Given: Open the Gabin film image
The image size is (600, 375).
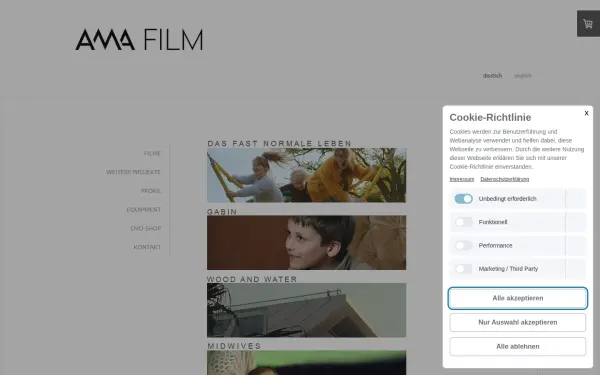Looking at the screenshot, I should pos(307,243).
